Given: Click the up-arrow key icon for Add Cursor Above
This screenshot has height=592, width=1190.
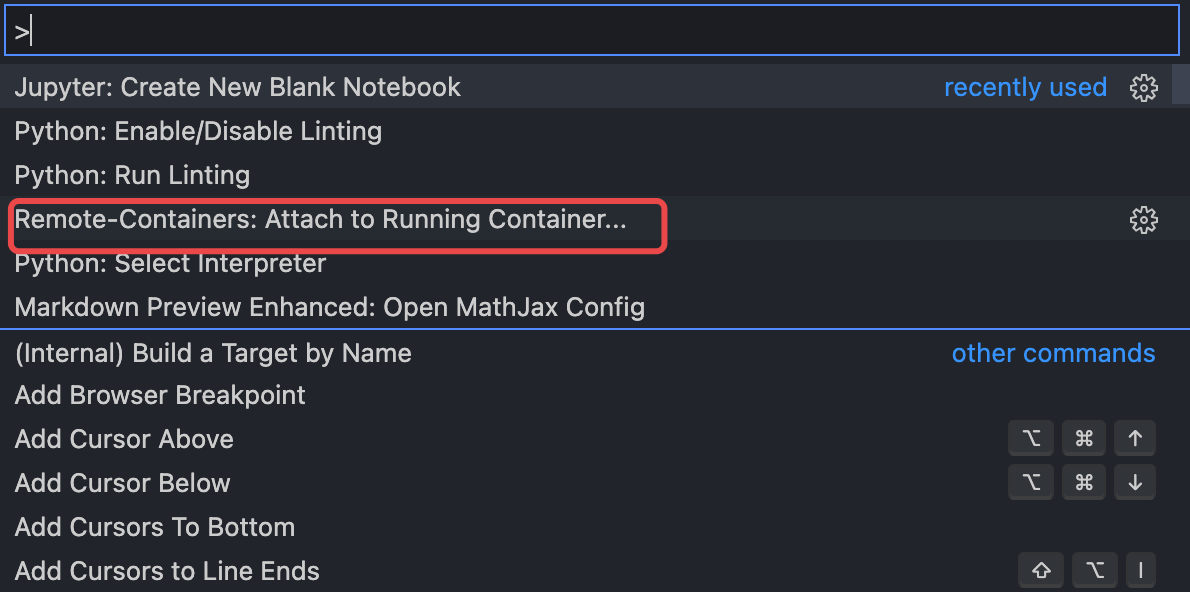Looking at the screenshot, I should click(1135, 438).
